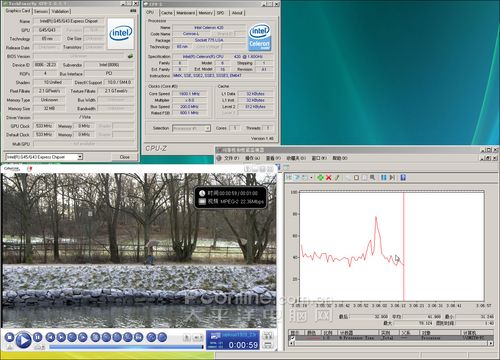Update data with the step-forward toolbar icon
The width and height of the screenshot is (500, 360).
point(392,178)
